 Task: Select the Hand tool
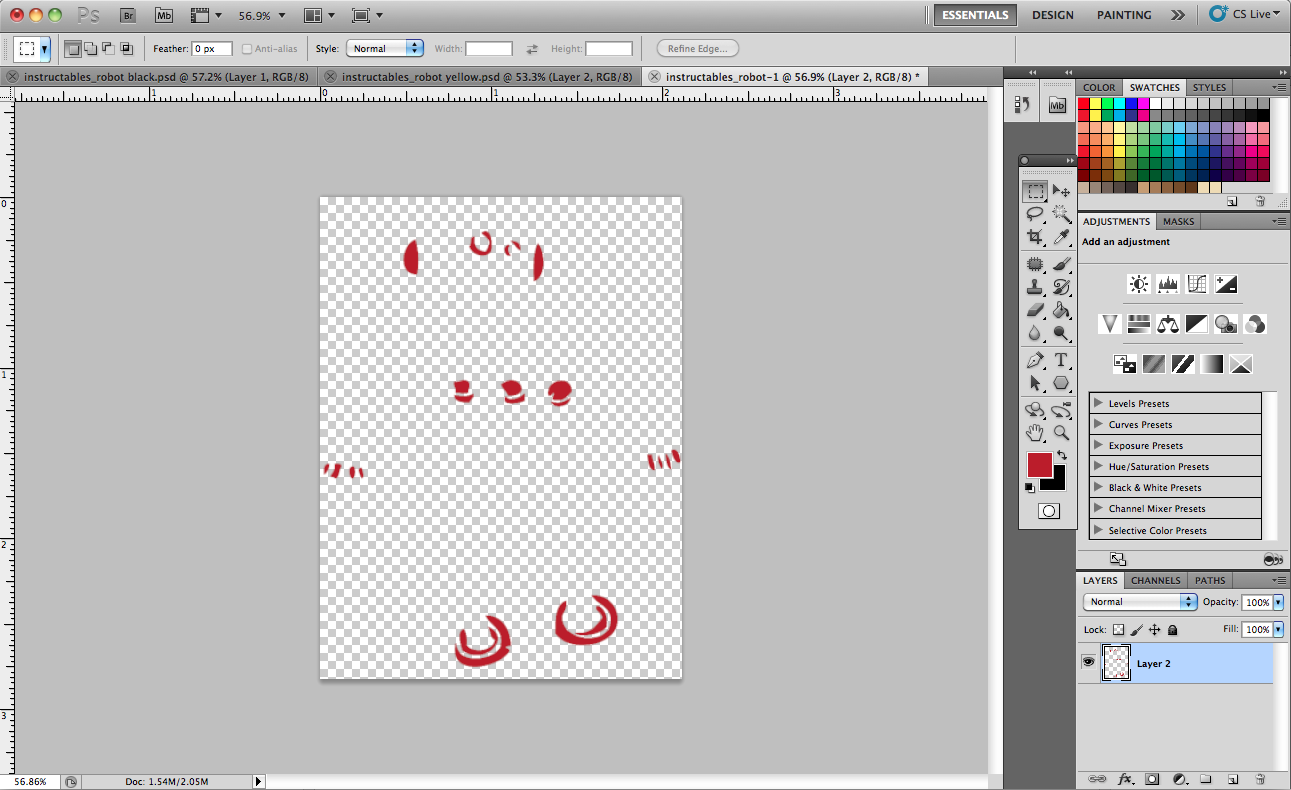coord(1035,433)
